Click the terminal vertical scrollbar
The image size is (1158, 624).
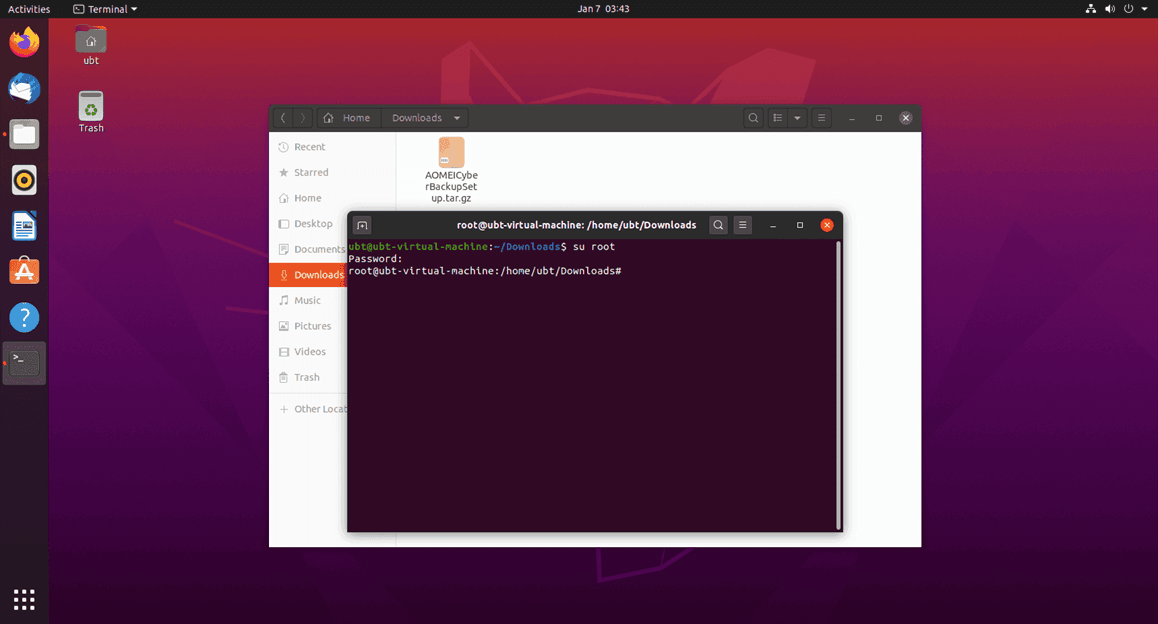838,385
